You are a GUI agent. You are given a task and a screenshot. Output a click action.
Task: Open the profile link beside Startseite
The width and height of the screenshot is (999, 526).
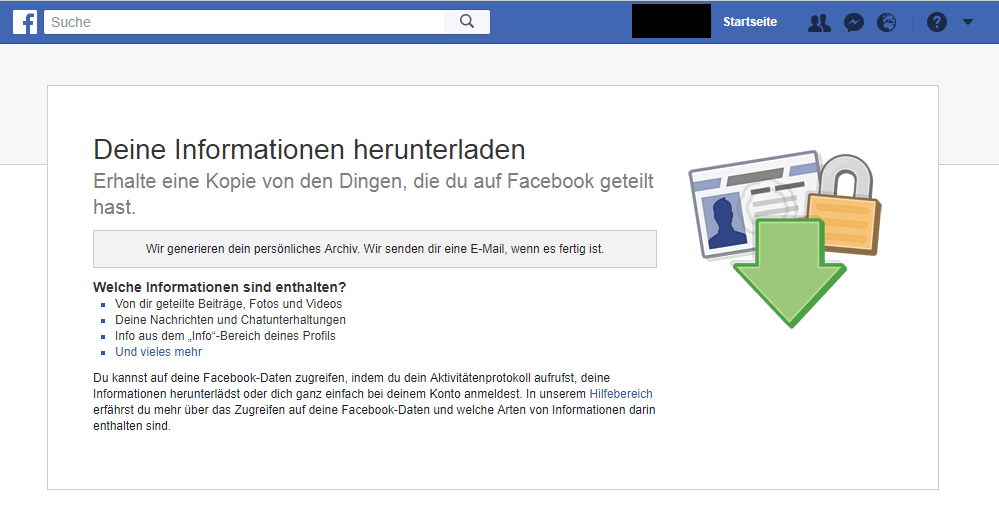tap(671, 21)
